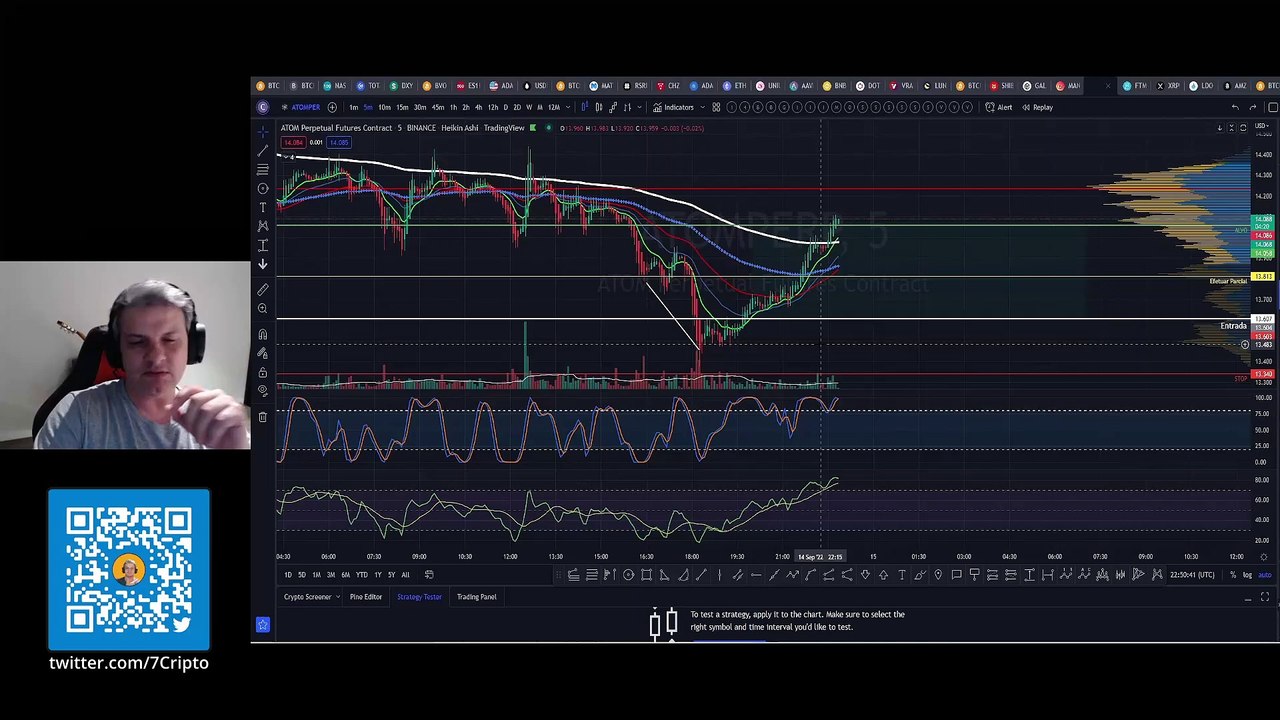
Task: Expand Crypto Screener dropdown
Action: pos(338,597)
